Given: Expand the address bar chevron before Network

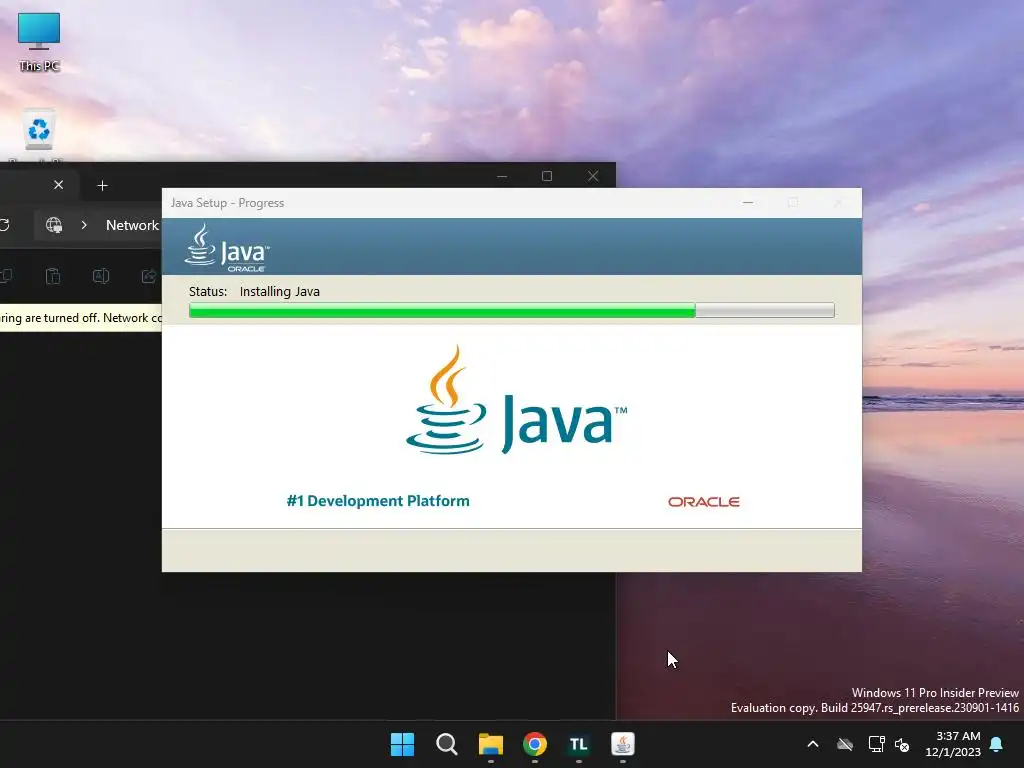Looking at the screenshot, I should click(x=84, y=225).
